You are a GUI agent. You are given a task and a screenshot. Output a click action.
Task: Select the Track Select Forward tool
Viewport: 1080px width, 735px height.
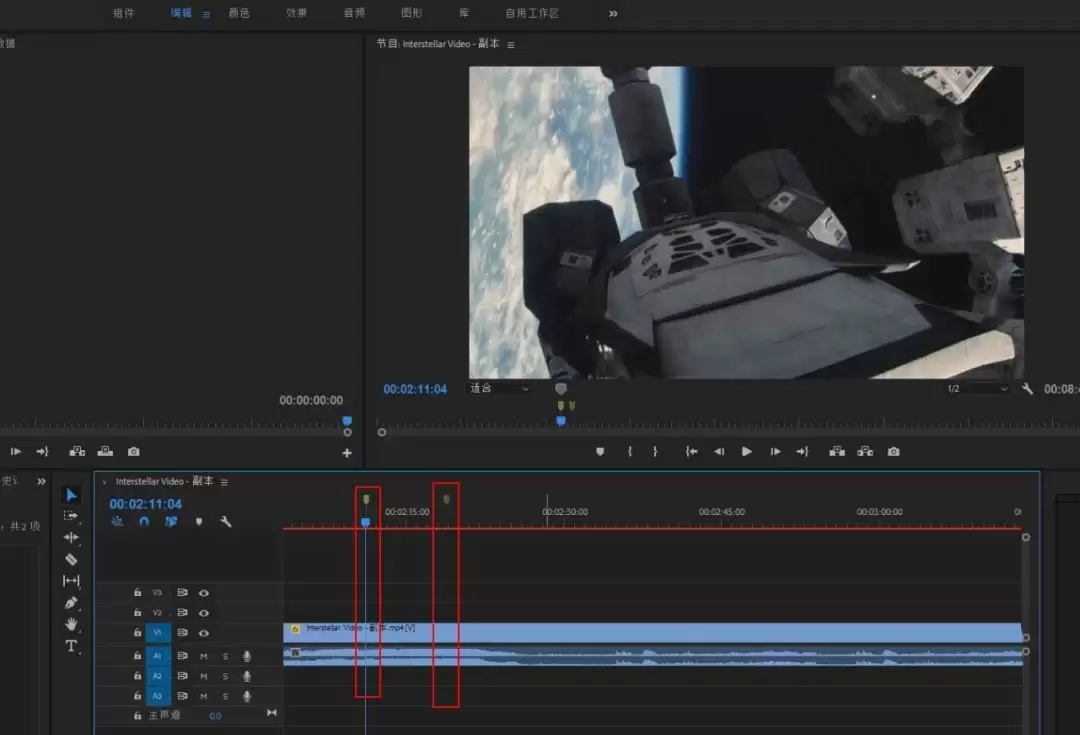tap(71, 515)
